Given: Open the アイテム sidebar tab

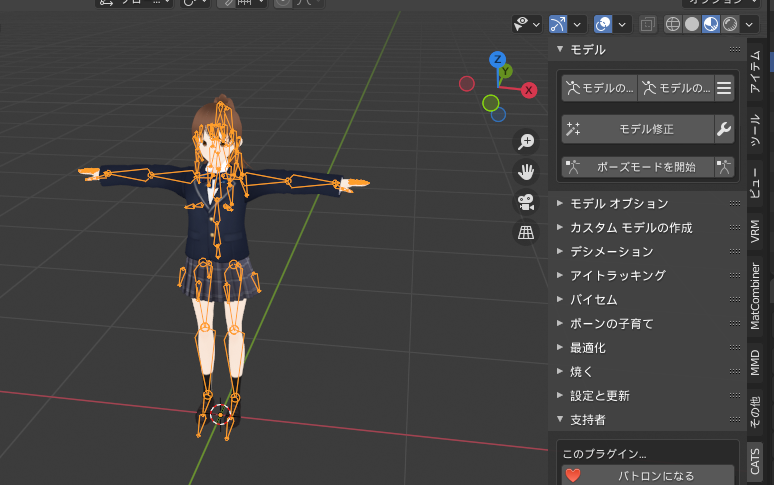Looking at the screenshot, I should (x=755, y=72).
